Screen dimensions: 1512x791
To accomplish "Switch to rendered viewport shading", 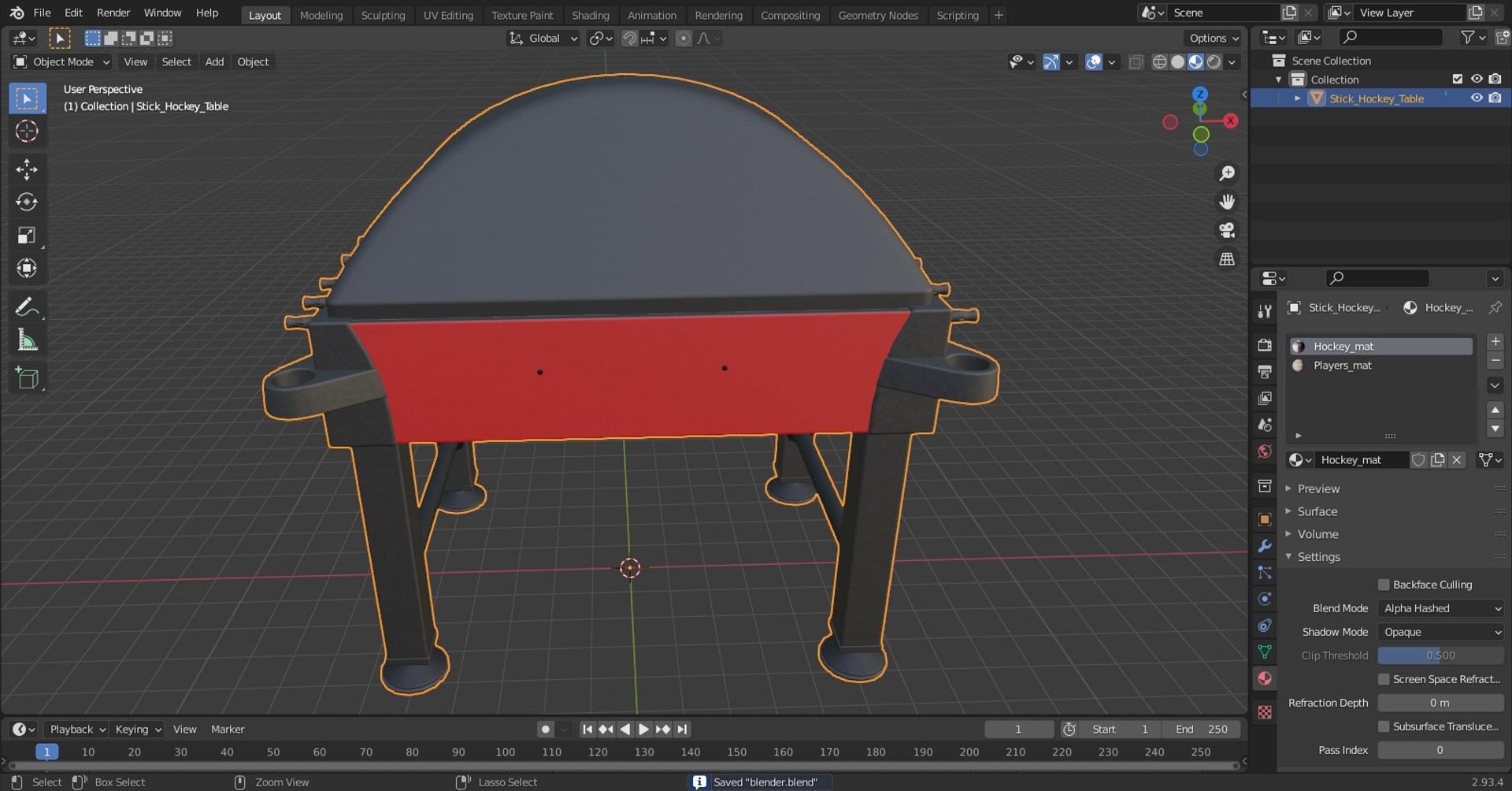I will click(1214, 61).
